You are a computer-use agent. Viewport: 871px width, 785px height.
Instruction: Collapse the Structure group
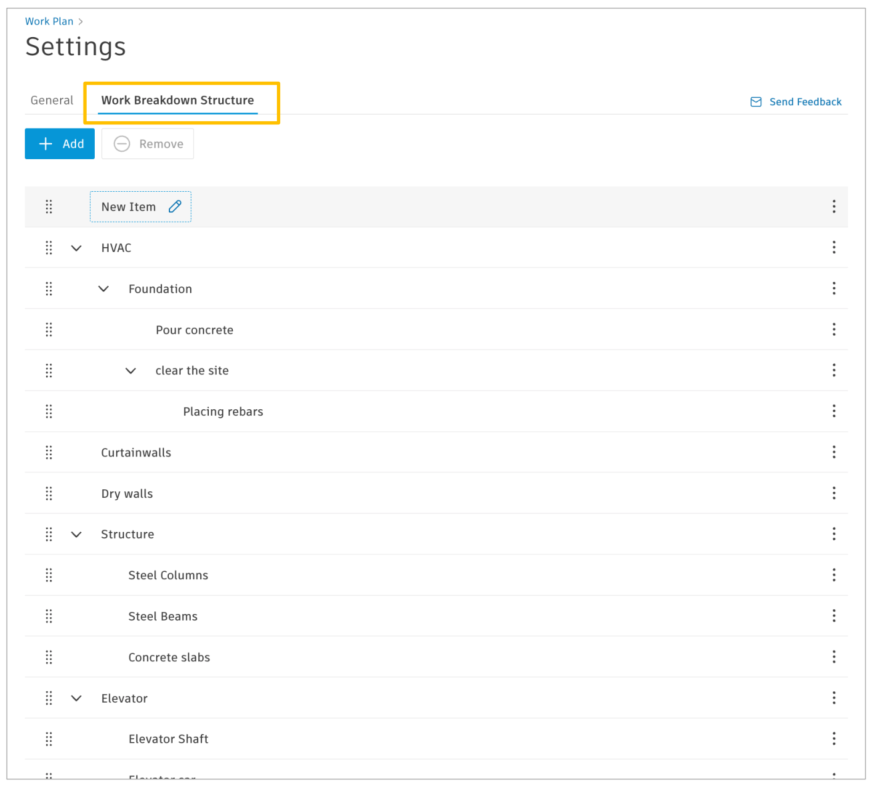pyautogui.click(x=76, y=534)
